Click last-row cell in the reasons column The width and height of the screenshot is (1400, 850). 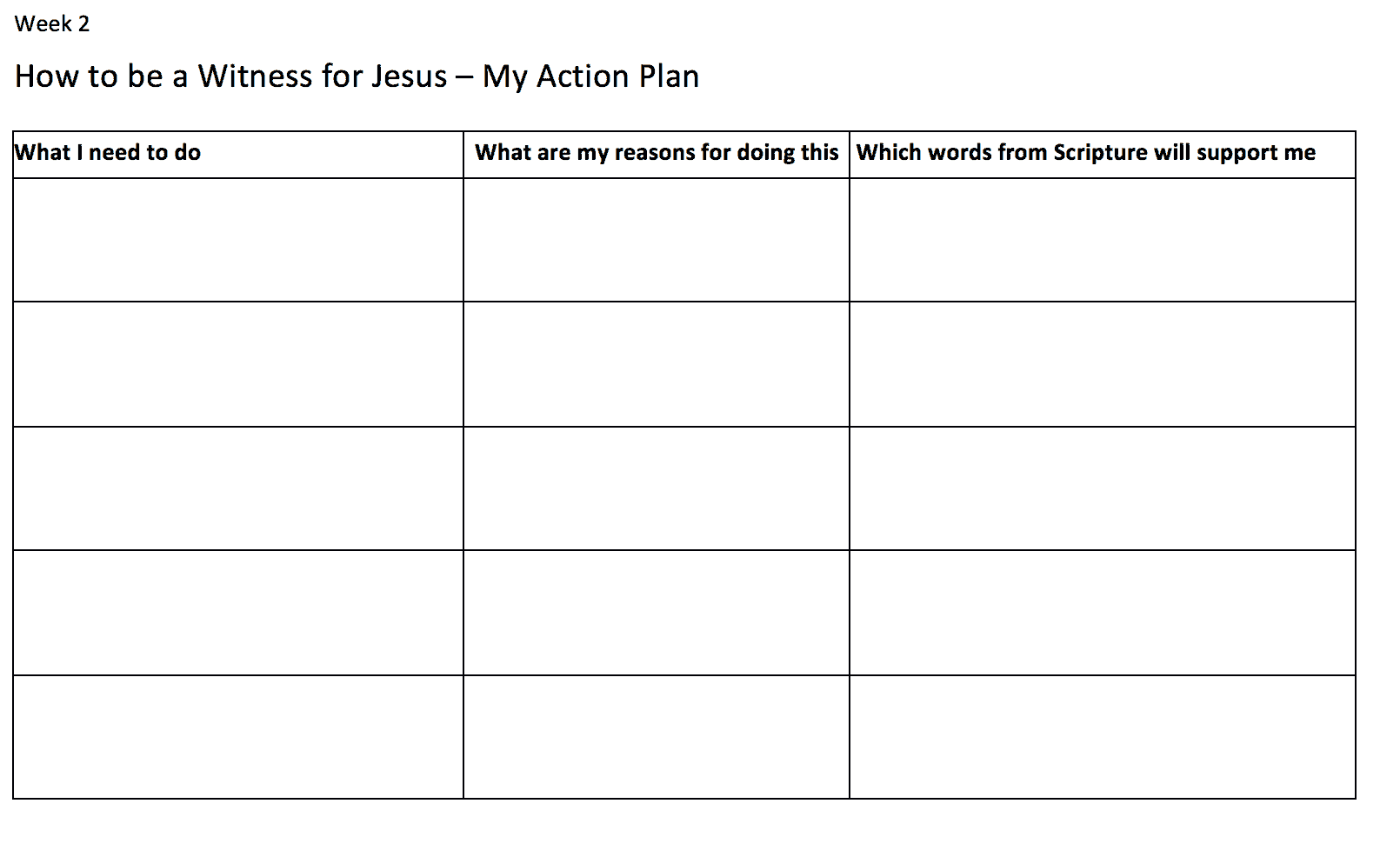pos(657,737)
